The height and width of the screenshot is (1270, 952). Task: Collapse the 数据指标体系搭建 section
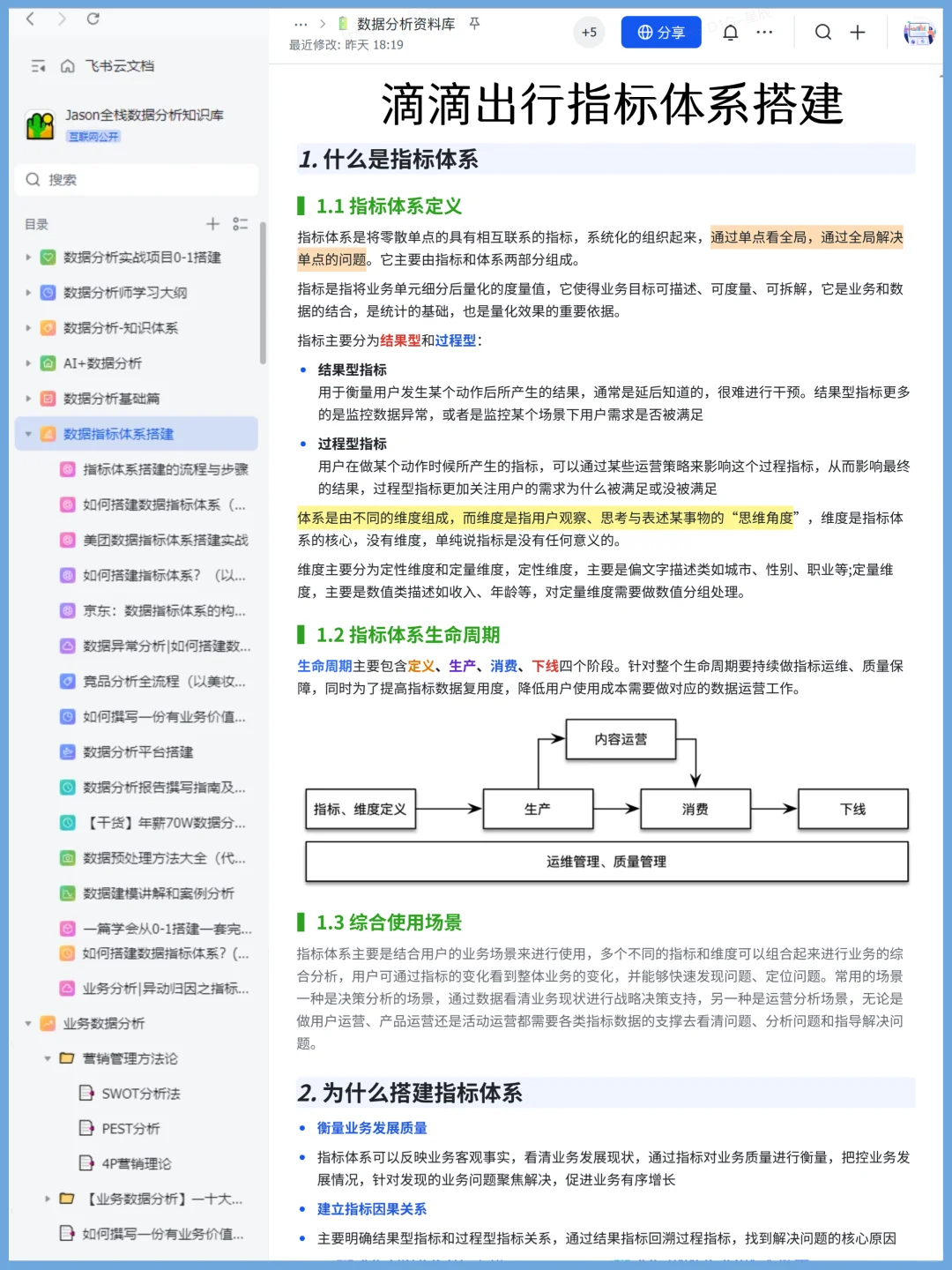[27, 434]
